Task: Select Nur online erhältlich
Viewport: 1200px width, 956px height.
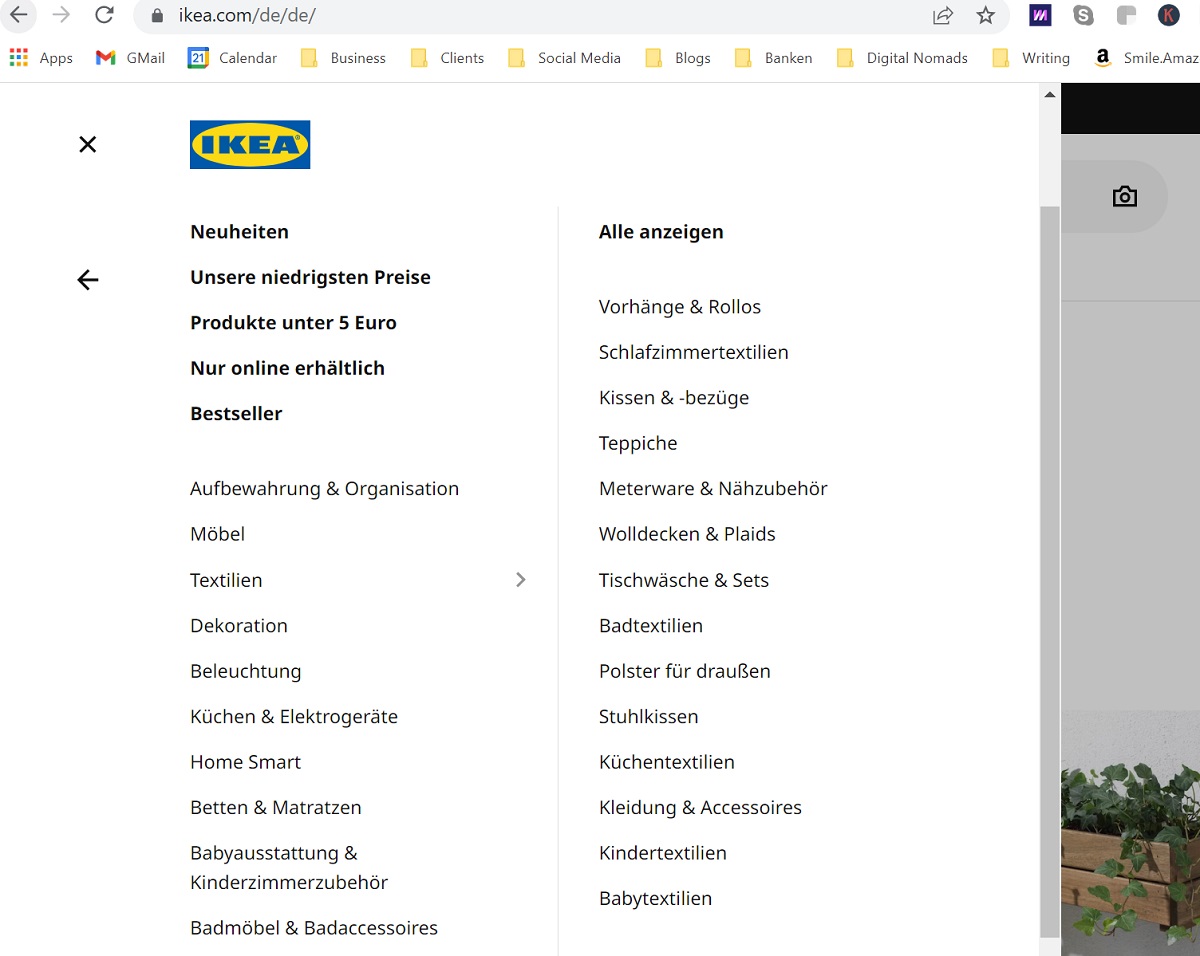Action: (287, 368)
